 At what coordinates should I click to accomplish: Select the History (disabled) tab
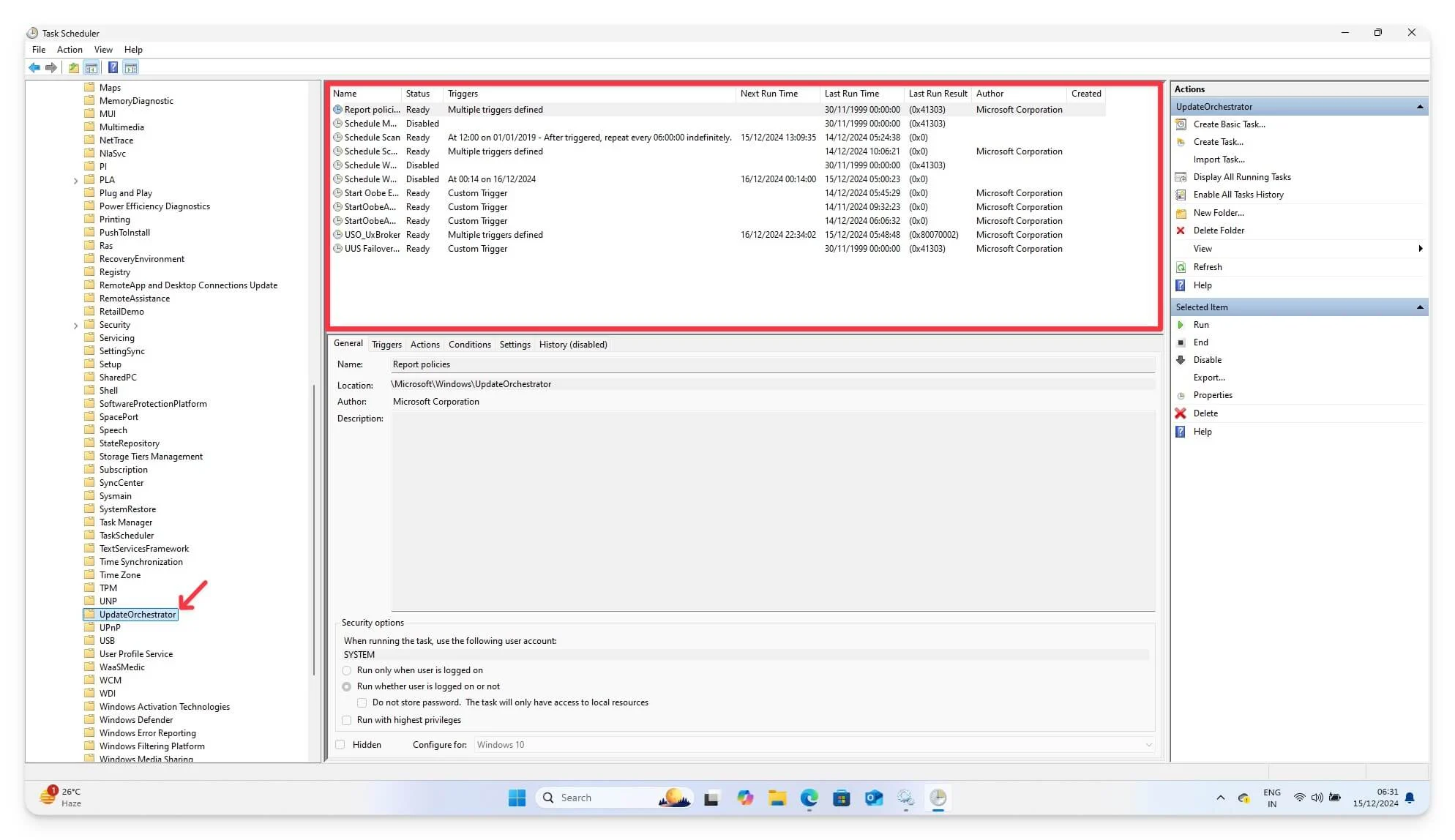pos(573,344)
